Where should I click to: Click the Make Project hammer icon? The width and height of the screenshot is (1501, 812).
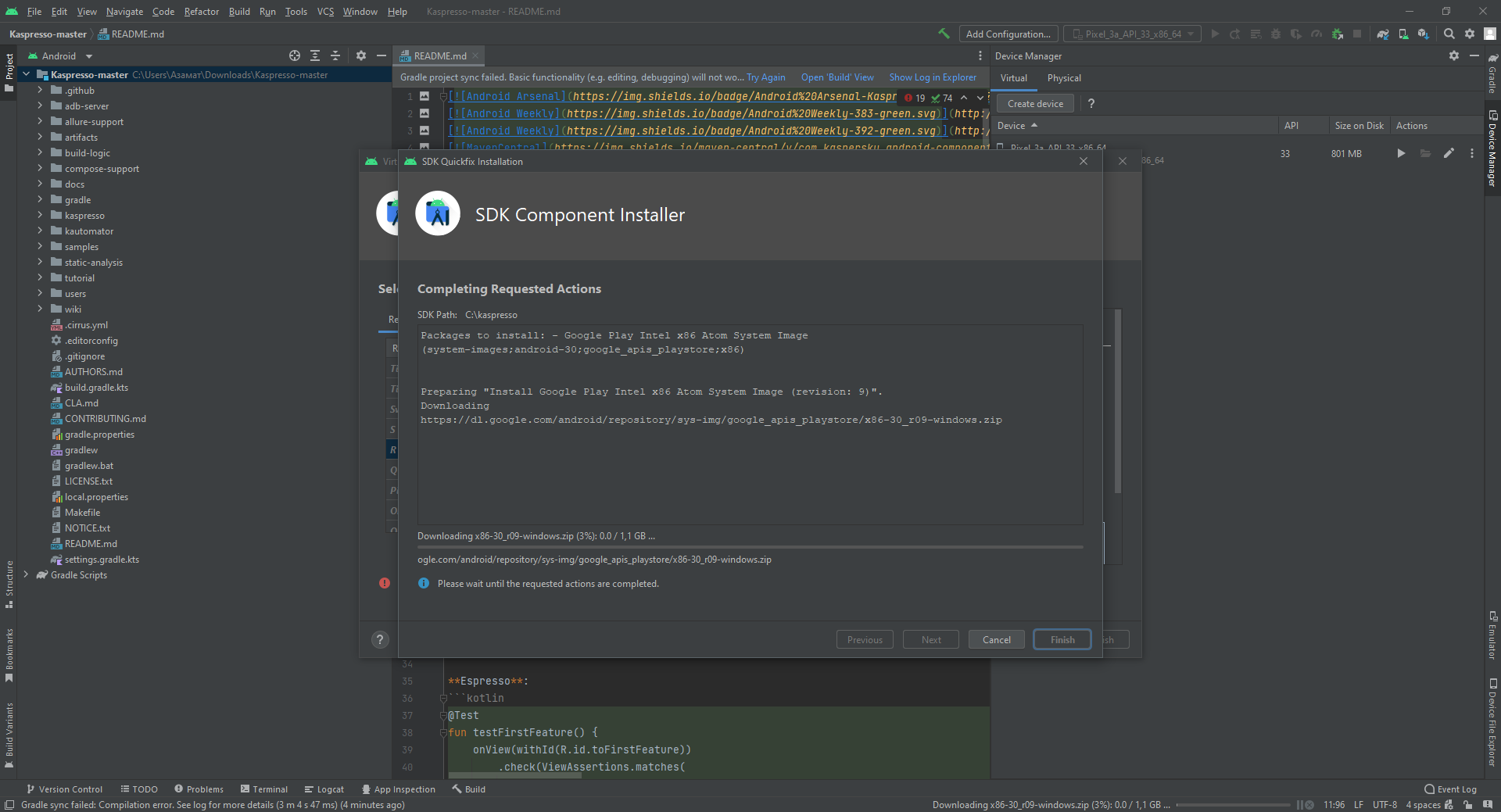tap(944, 34)
